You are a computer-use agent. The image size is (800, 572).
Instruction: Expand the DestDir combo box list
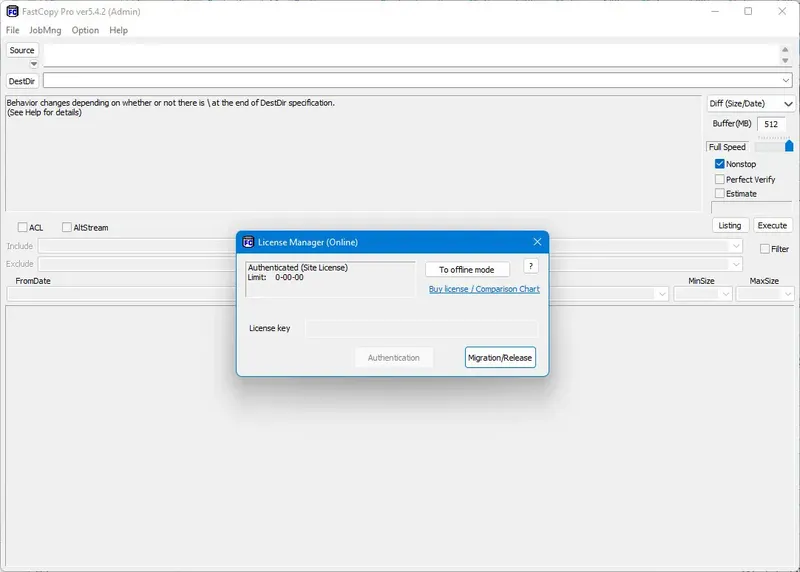tap(786, 81)
